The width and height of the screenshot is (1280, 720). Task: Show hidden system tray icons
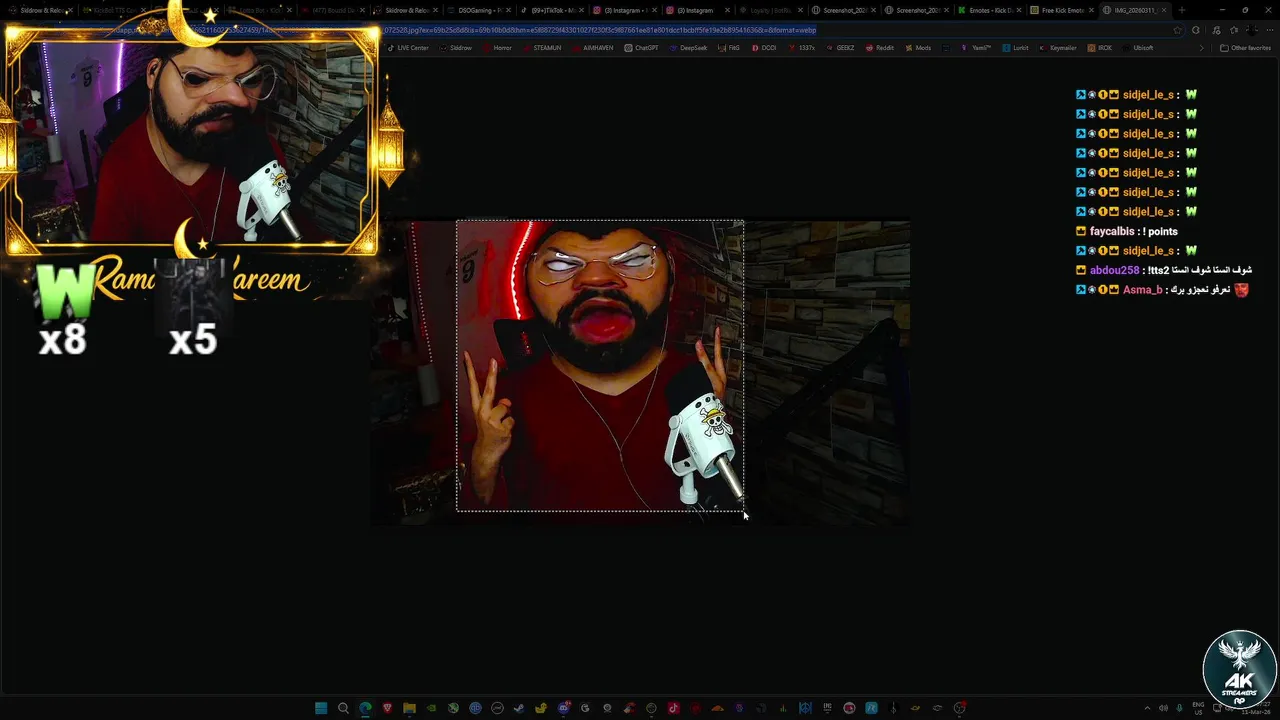(x=1147, y=708)
